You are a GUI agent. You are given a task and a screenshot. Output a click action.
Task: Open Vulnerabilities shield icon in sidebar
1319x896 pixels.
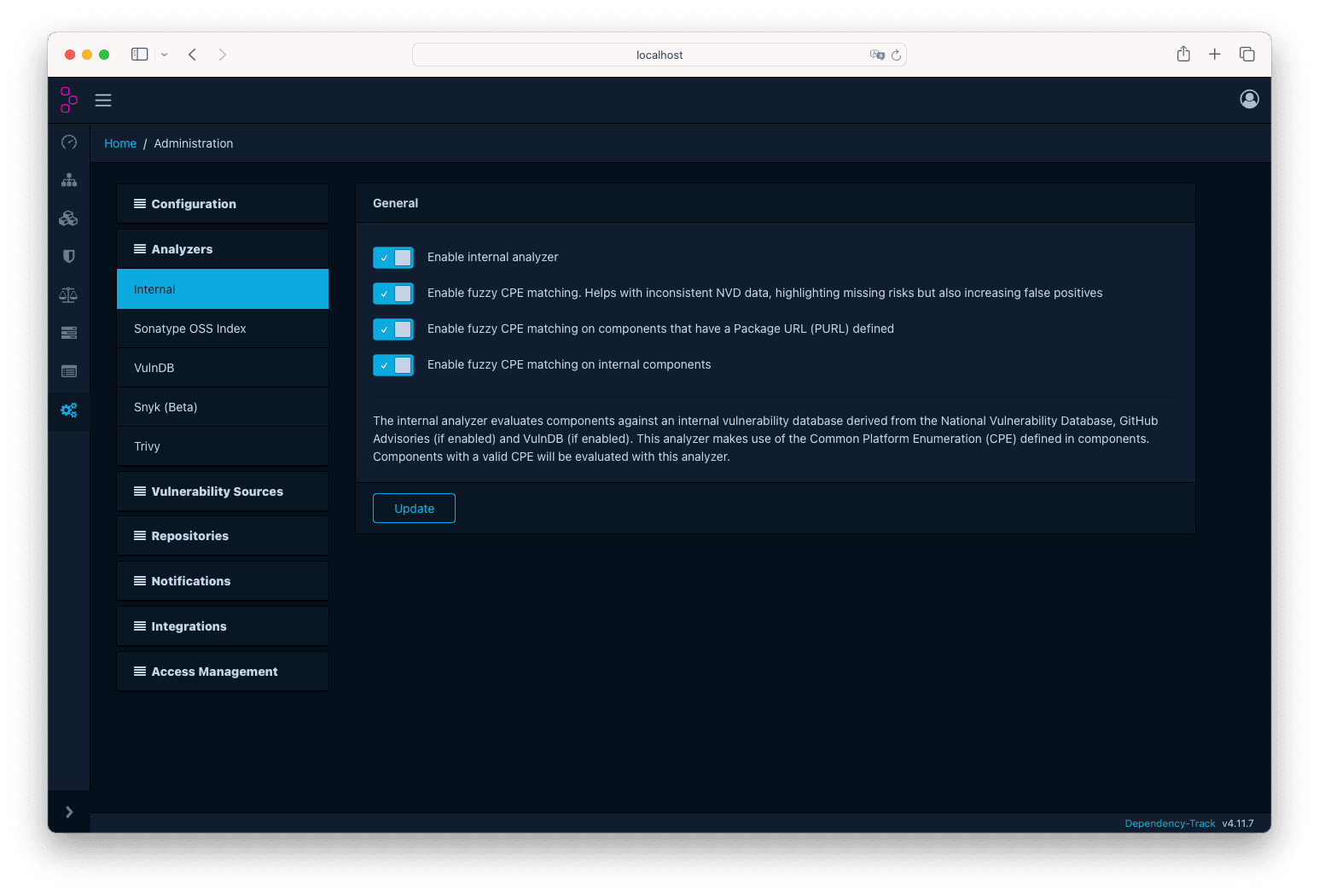[x=69, y=257]
